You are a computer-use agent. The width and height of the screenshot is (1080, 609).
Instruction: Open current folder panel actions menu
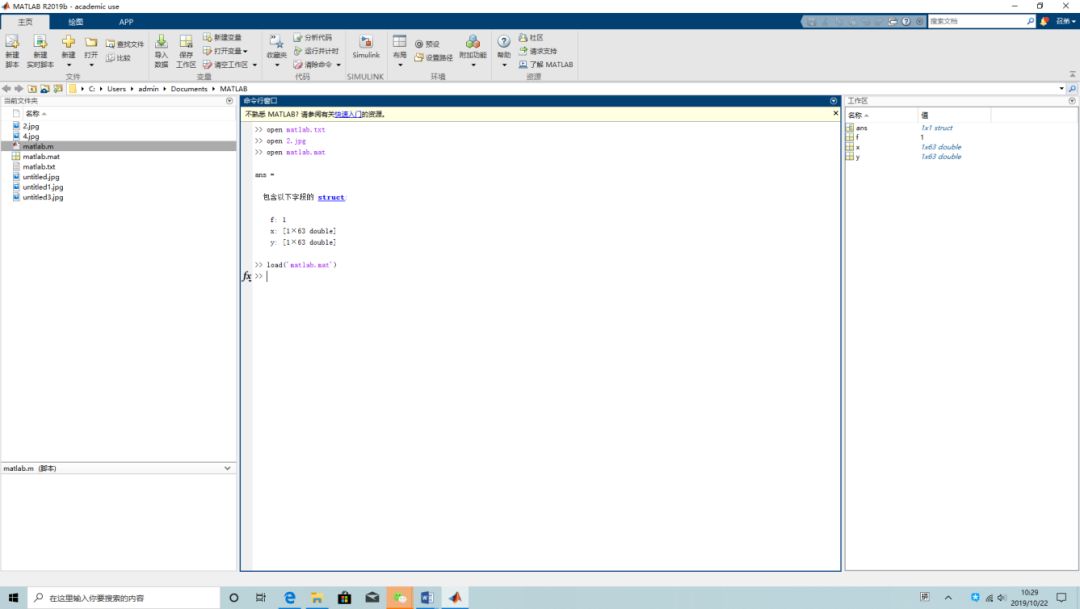(x=229, y=101)
